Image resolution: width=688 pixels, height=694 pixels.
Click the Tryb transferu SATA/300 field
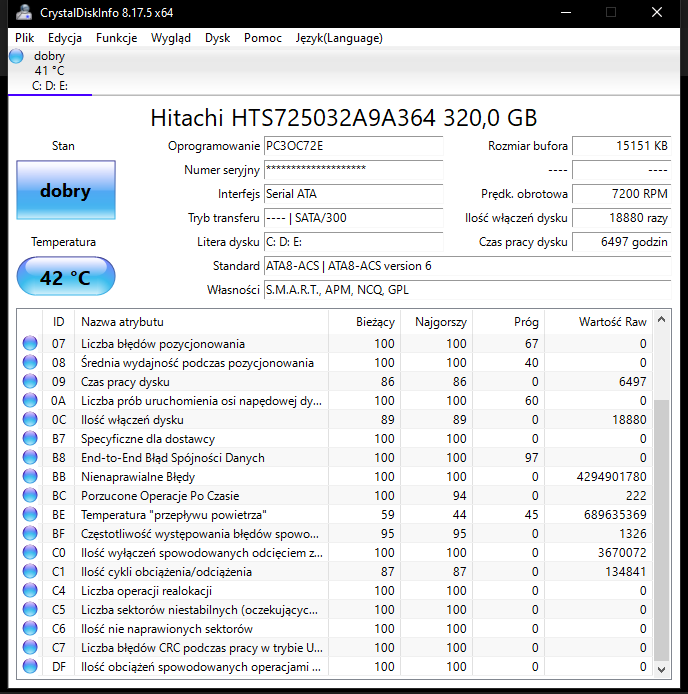(x=353, y=218)
